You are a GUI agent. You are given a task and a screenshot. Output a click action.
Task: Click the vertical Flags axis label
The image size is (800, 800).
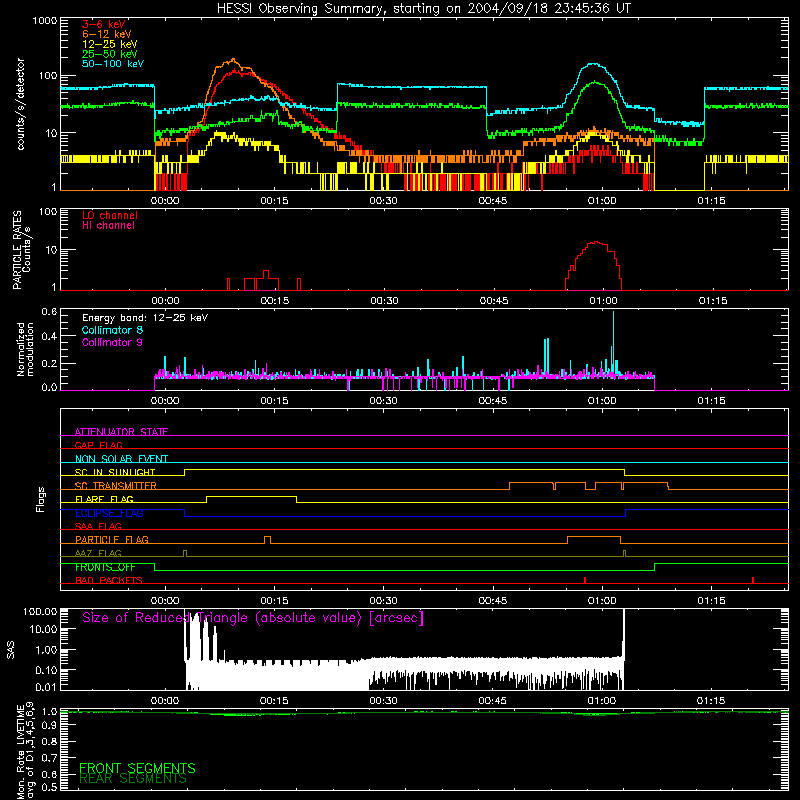(x=41, y=499)
